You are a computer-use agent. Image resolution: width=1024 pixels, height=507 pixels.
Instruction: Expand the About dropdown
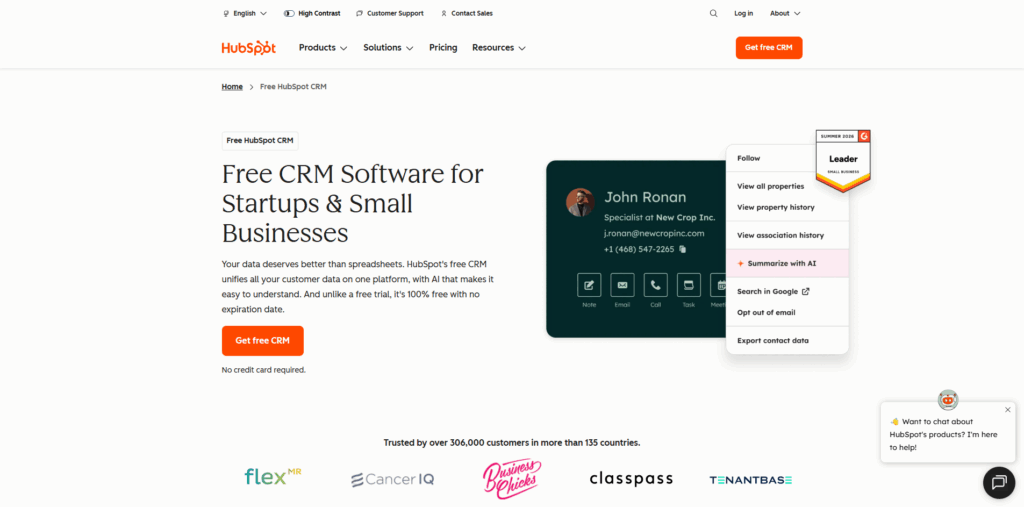click(x=785, y=13)
